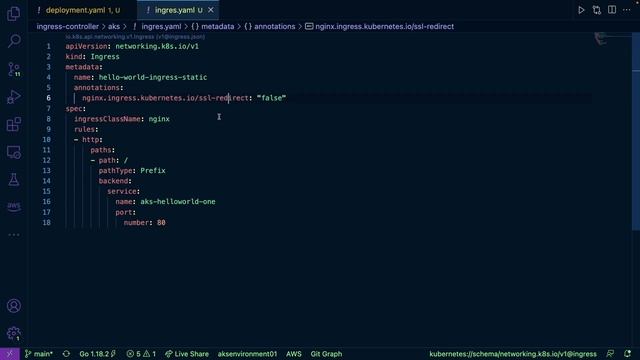Open the Run and Debug view
640x360 pixels.
(13, 97)
